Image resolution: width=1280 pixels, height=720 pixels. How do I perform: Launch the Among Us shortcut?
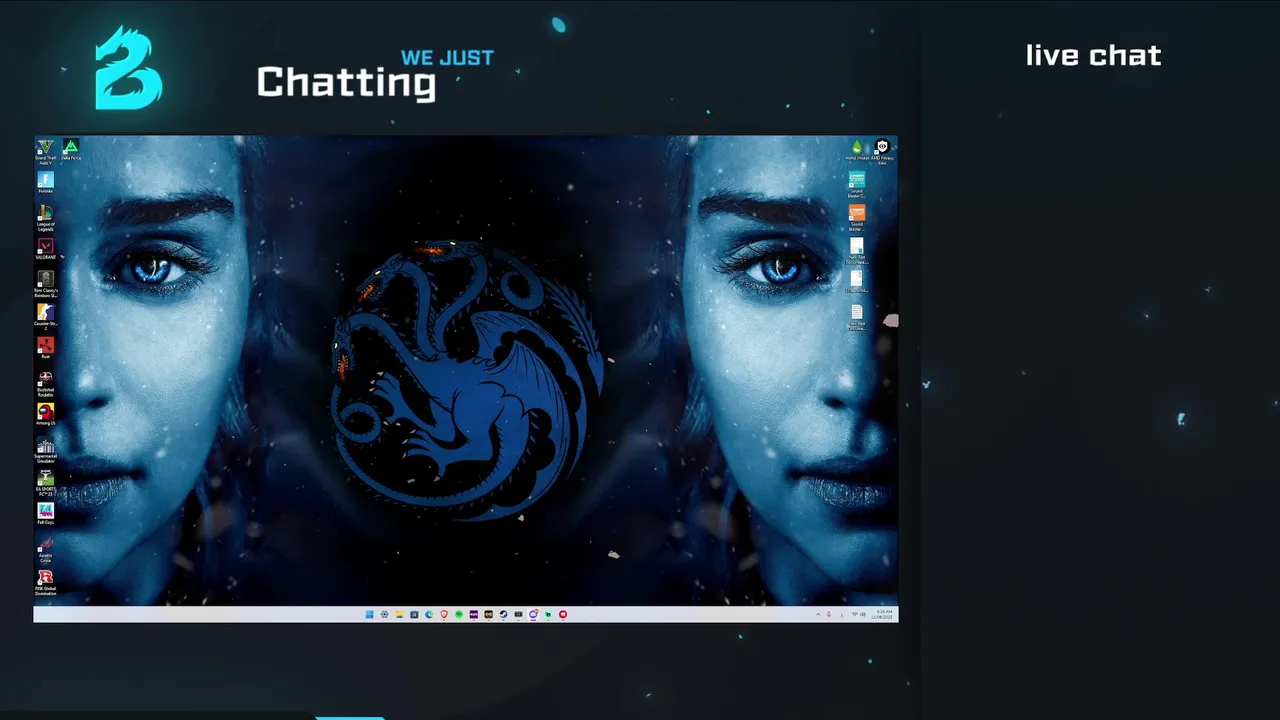(x=45, y=414)
